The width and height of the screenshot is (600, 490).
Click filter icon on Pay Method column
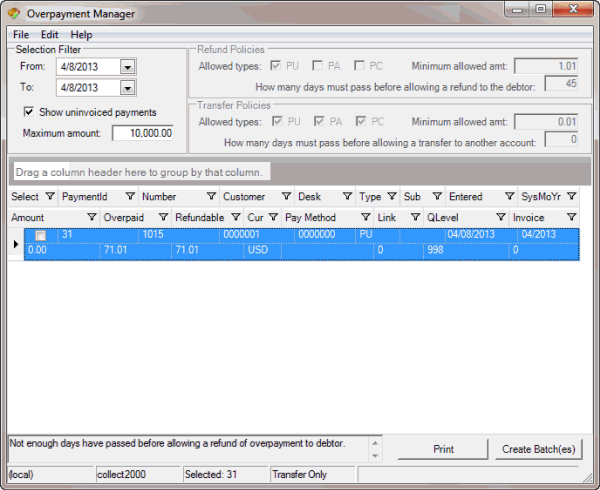point(365,217)
